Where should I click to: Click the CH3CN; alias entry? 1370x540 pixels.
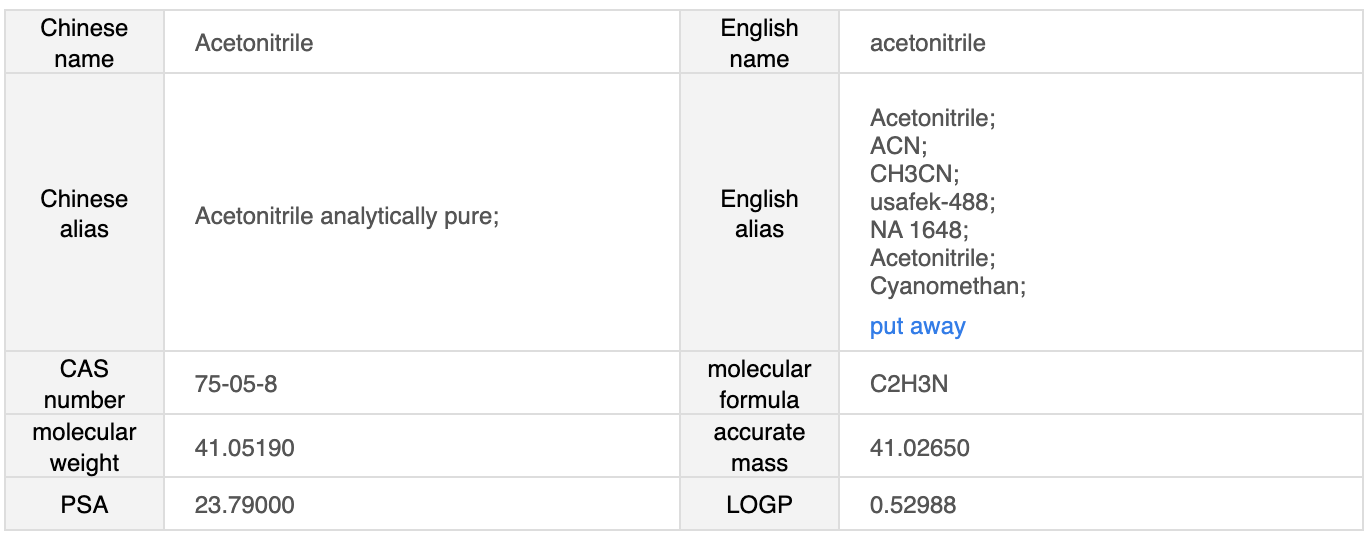pos(915,174)
